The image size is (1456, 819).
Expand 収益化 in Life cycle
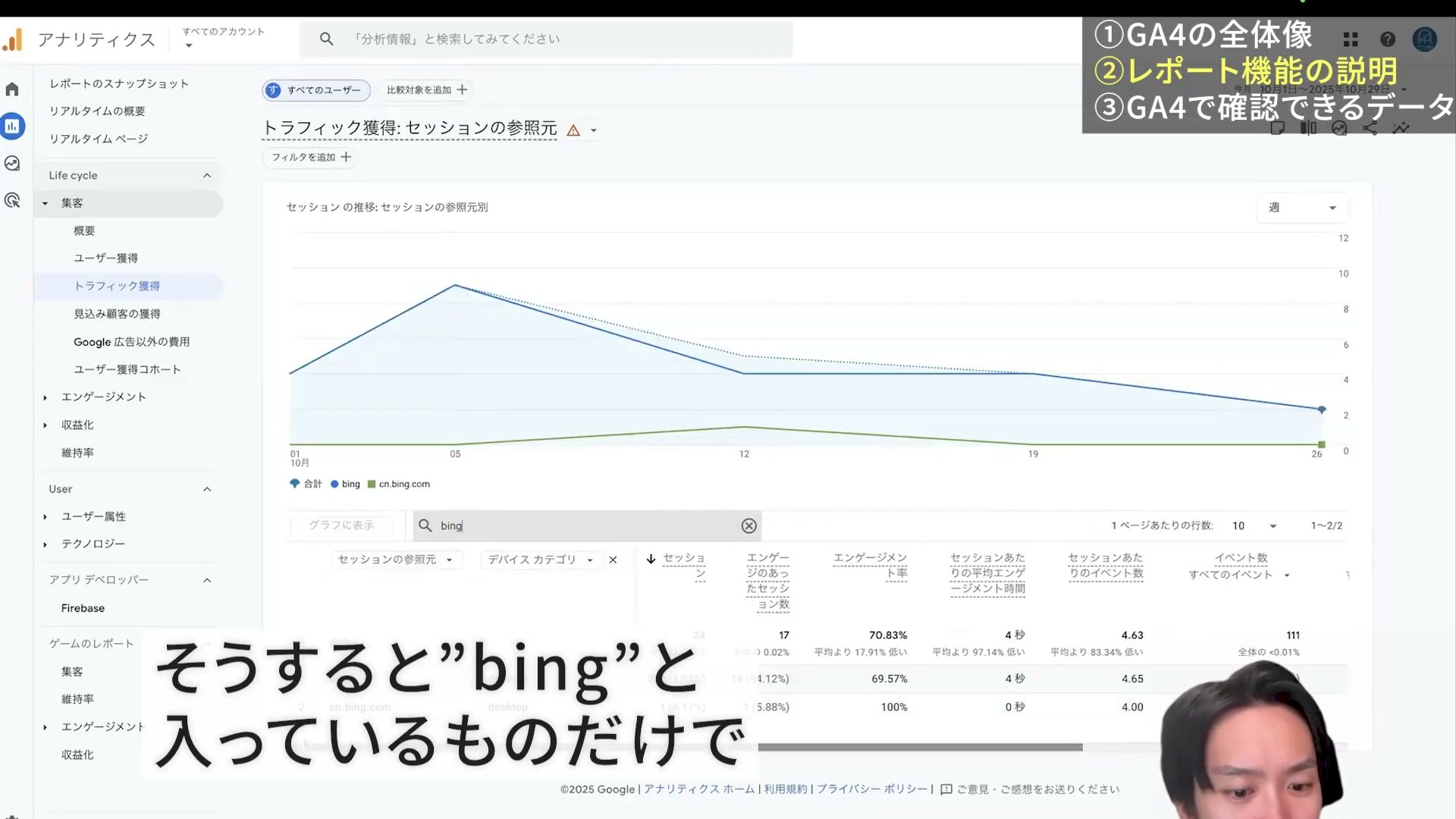click(x=45, y=425)
